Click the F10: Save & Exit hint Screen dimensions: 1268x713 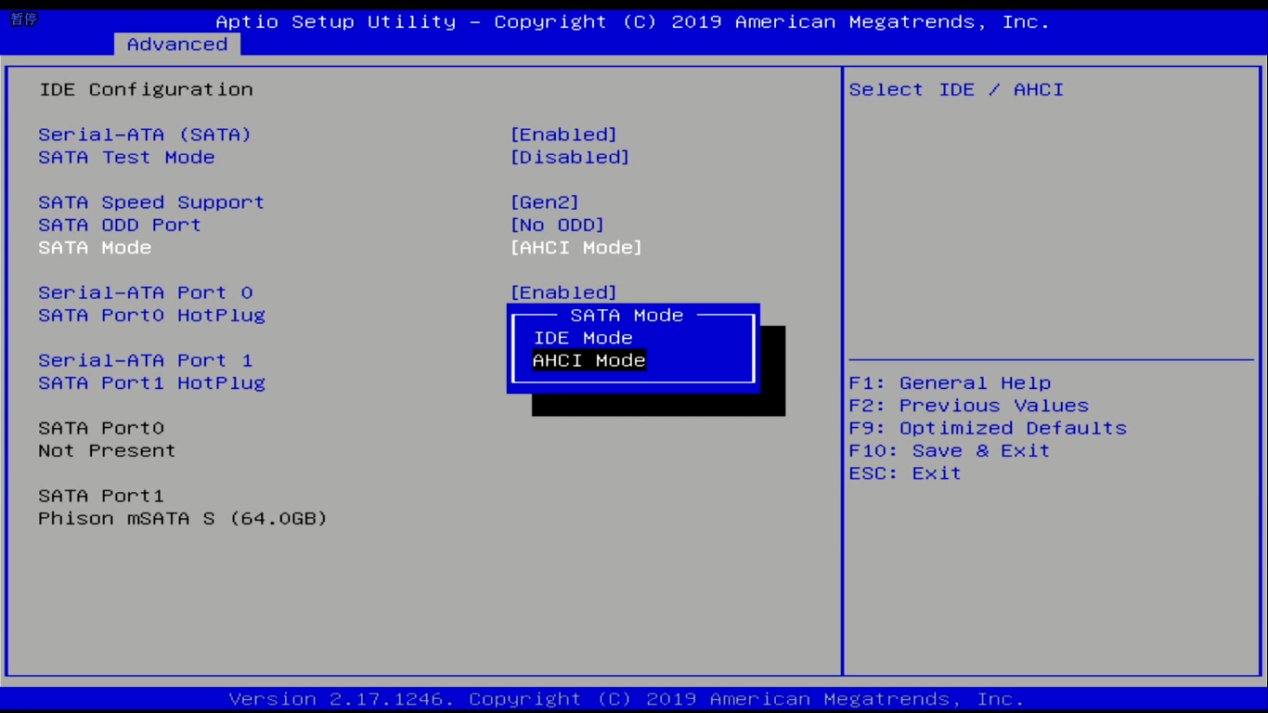949,451
